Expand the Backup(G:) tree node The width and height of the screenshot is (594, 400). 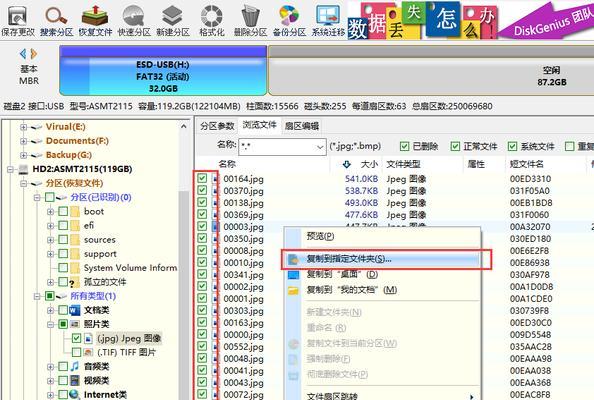click(23, 155)
